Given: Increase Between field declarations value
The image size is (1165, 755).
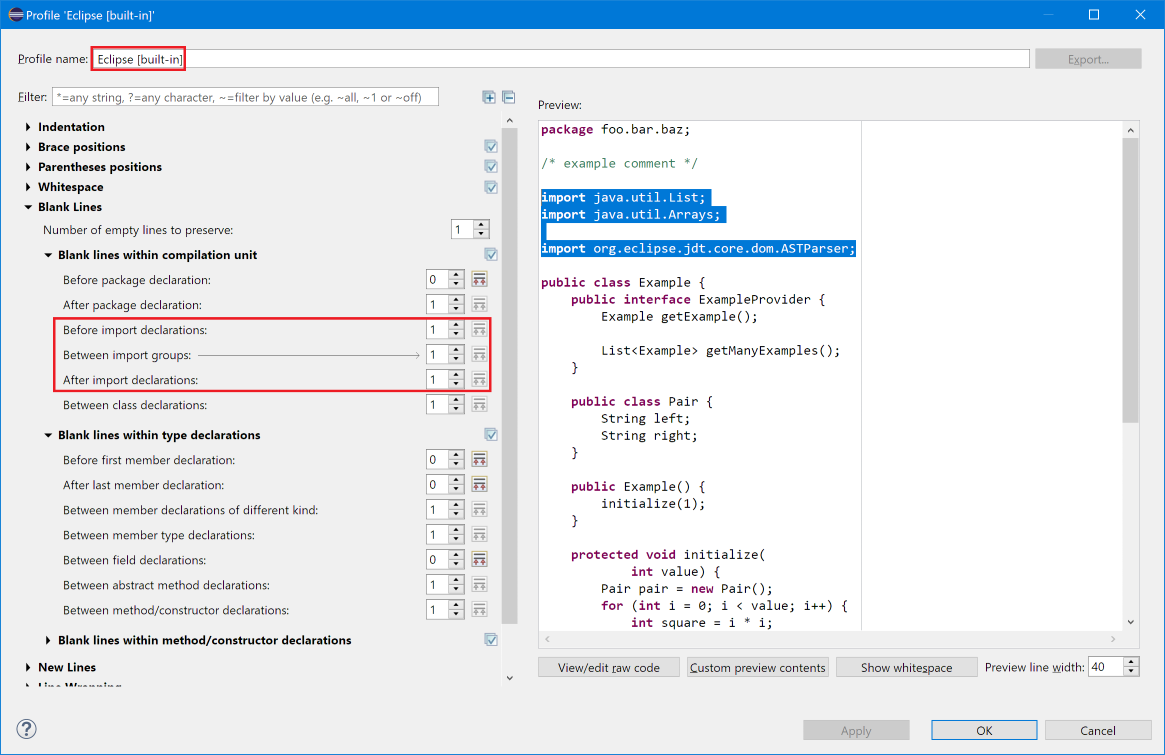Looking at the screenshot, I should 457,555.
